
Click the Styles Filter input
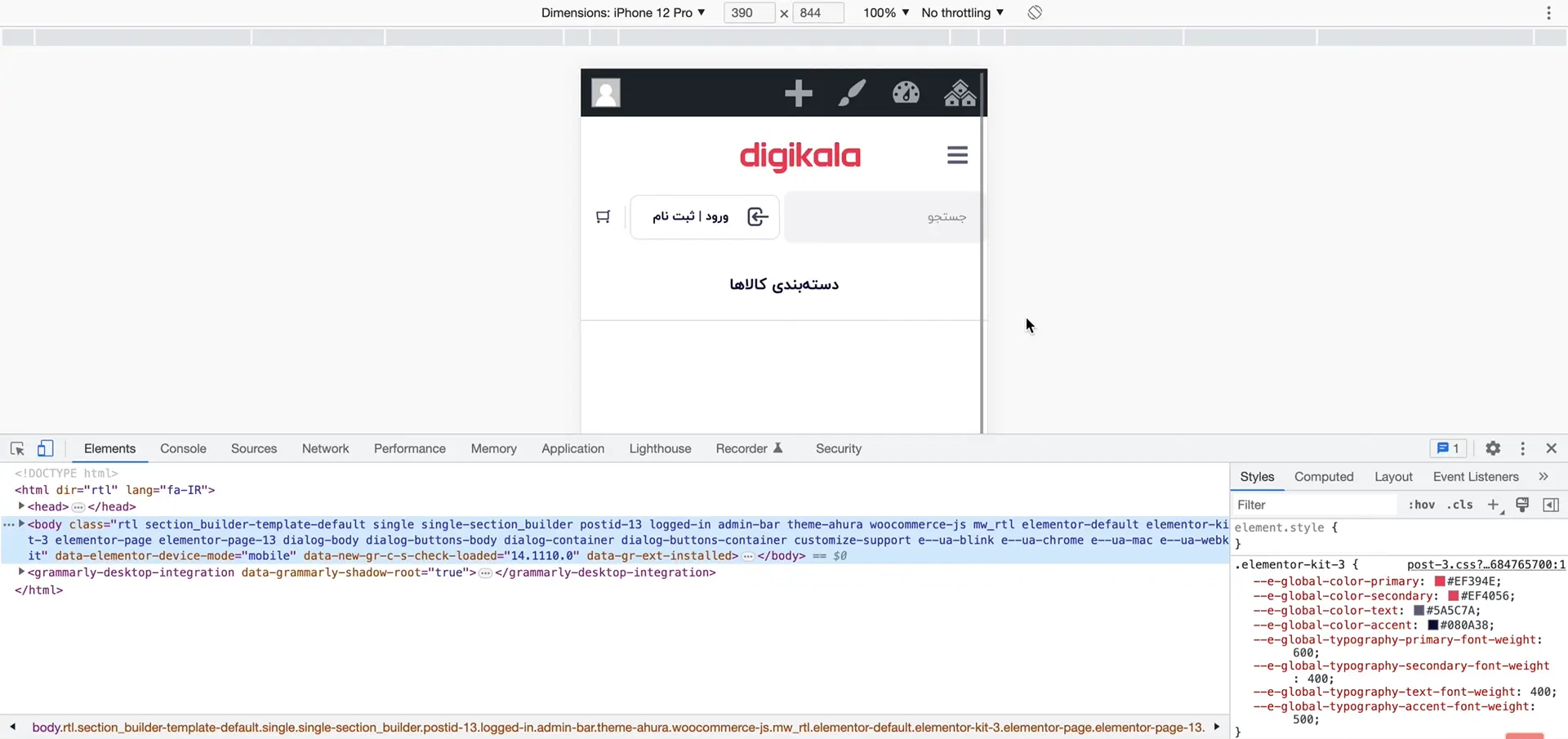[x=1314, y=505]
